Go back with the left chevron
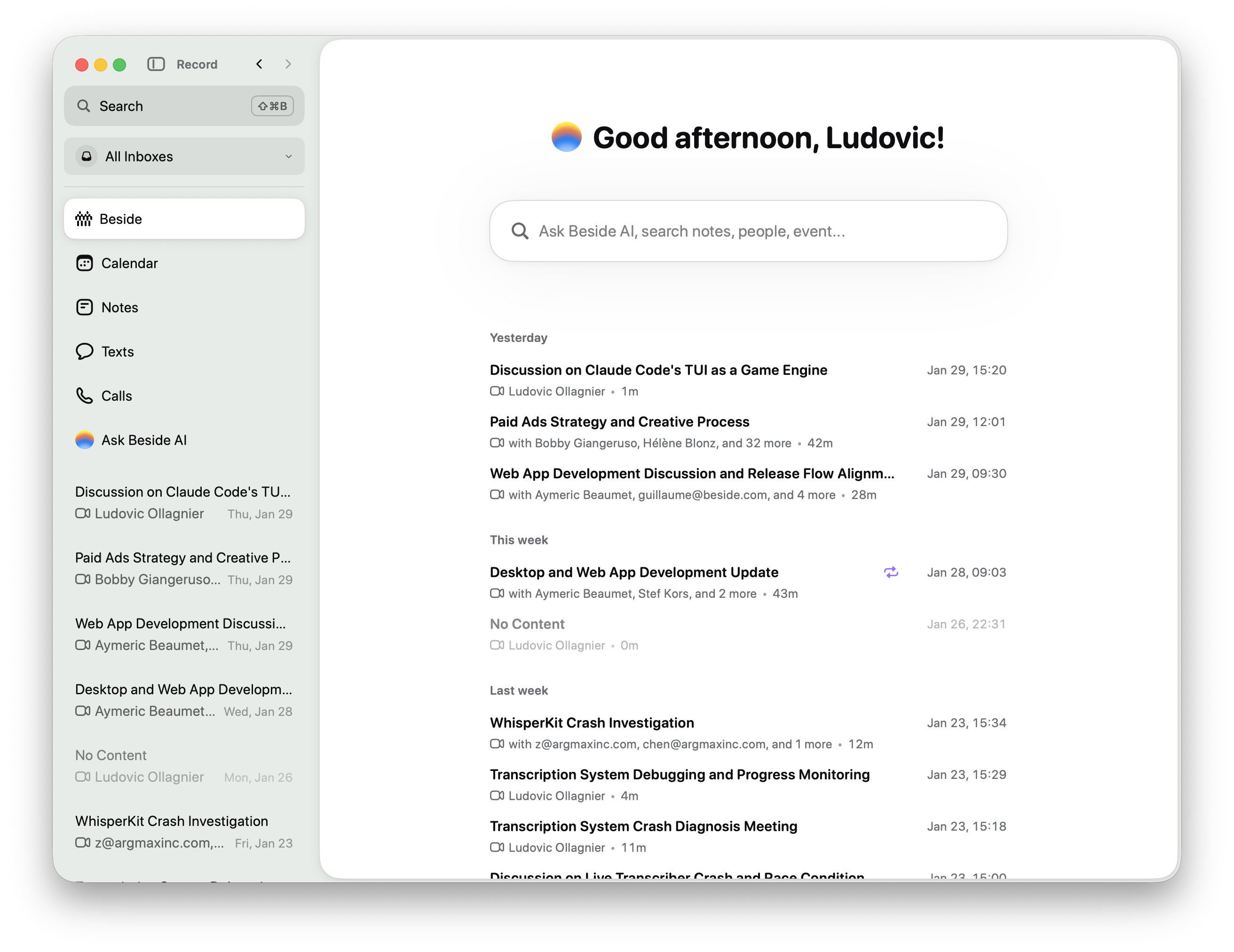 pos(259,64)
